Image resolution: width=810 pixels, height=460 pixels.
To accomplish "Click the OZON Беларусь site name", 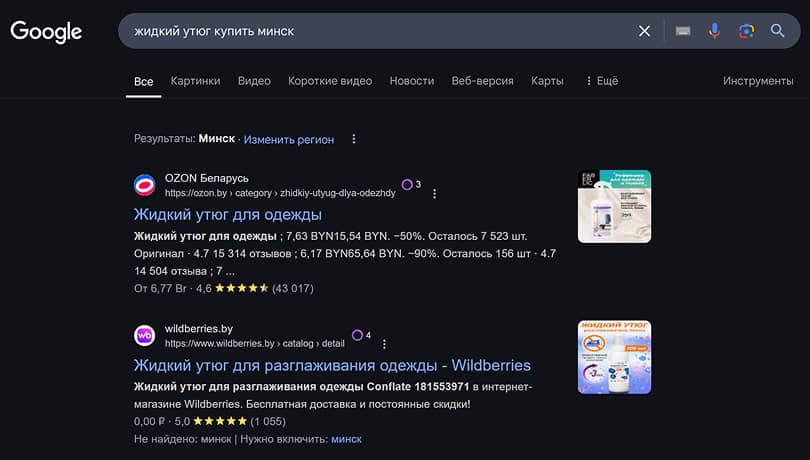I will [x=207, y=178].
